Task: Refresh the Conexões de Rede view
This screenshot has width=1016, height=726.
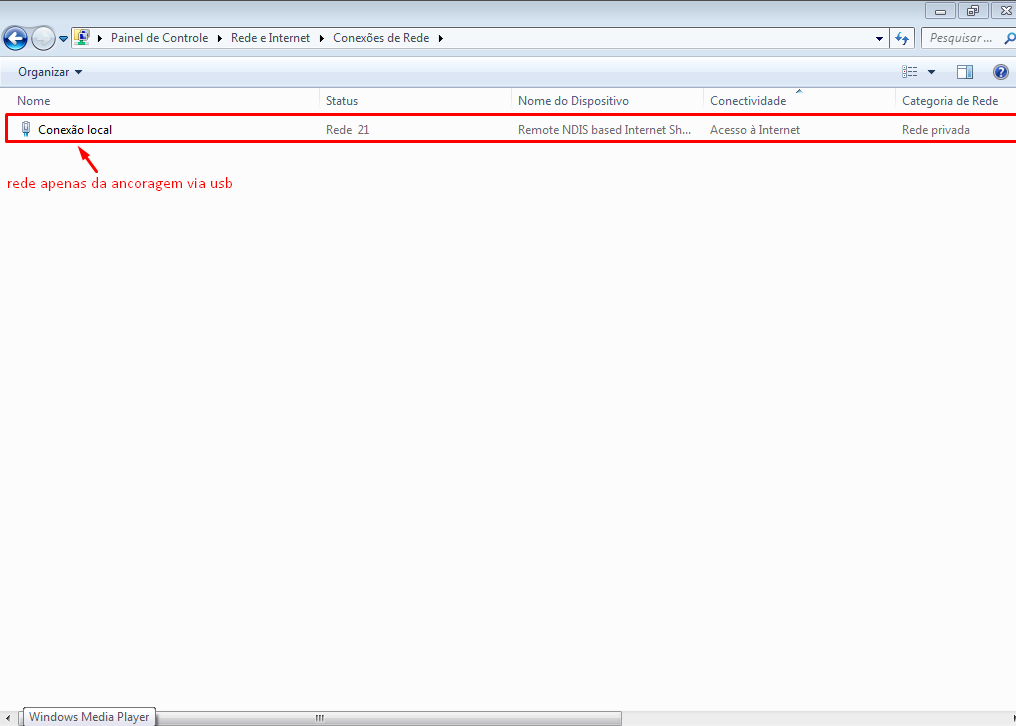Action: [902, 38]
